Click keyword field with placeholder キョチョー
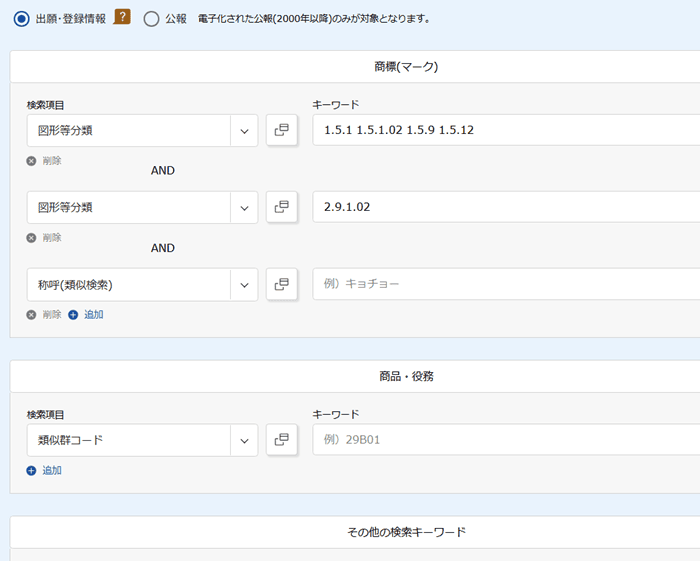The width and height of the screenshot is (700, 561). 506,284
